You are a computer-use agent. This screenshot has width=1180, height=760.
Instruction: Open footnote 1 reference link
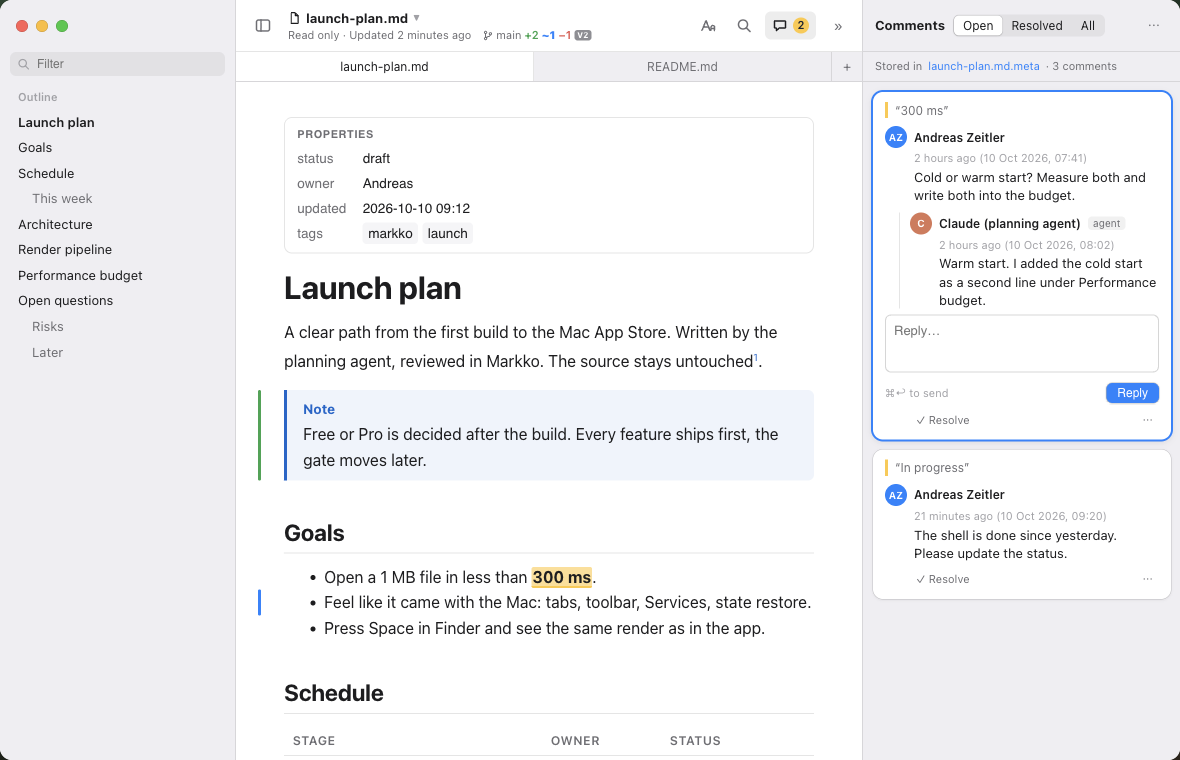point(756,357)
